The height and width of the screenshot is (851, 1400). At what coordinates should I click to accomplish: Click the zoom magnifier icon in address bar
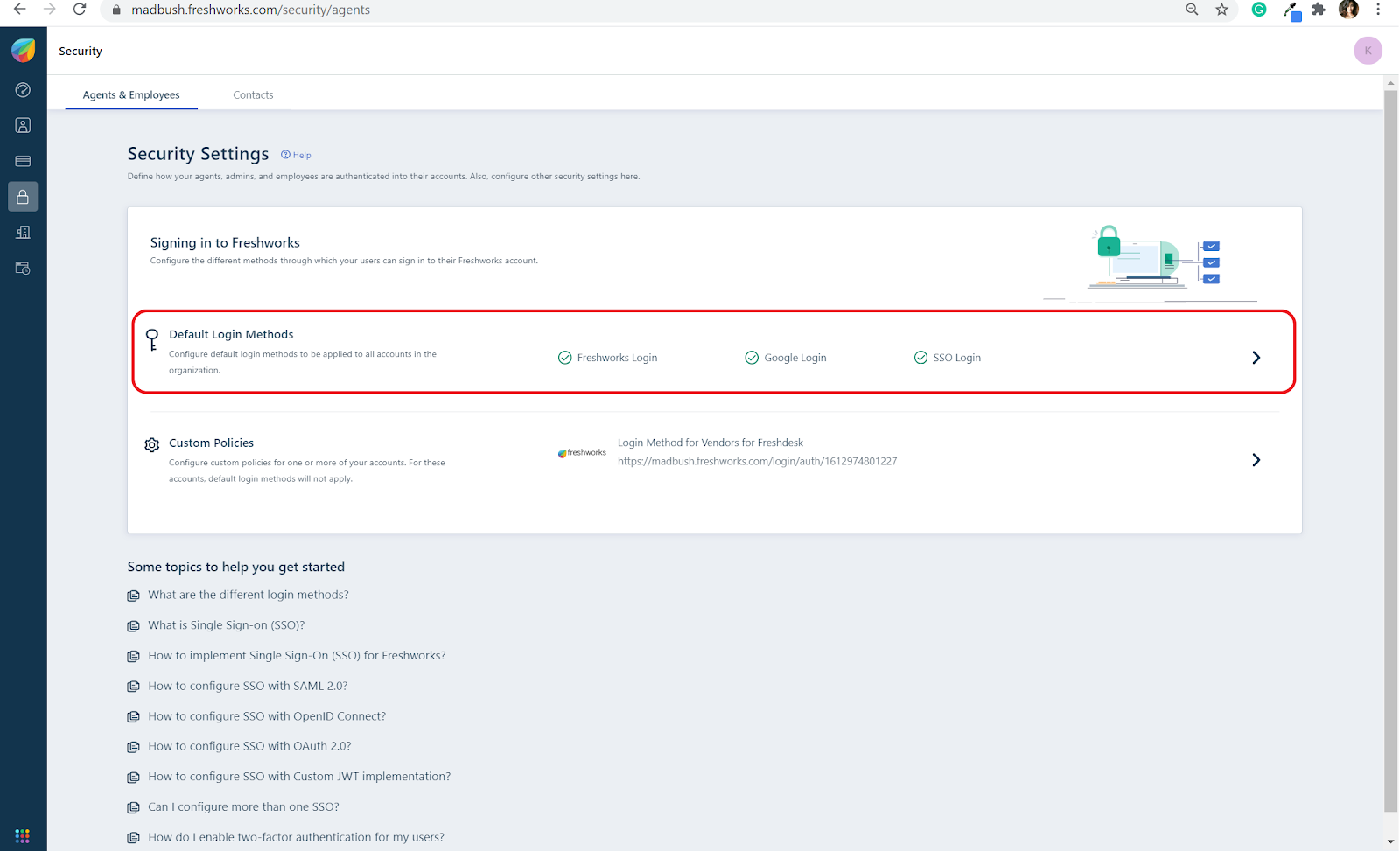click(1192, 10)
